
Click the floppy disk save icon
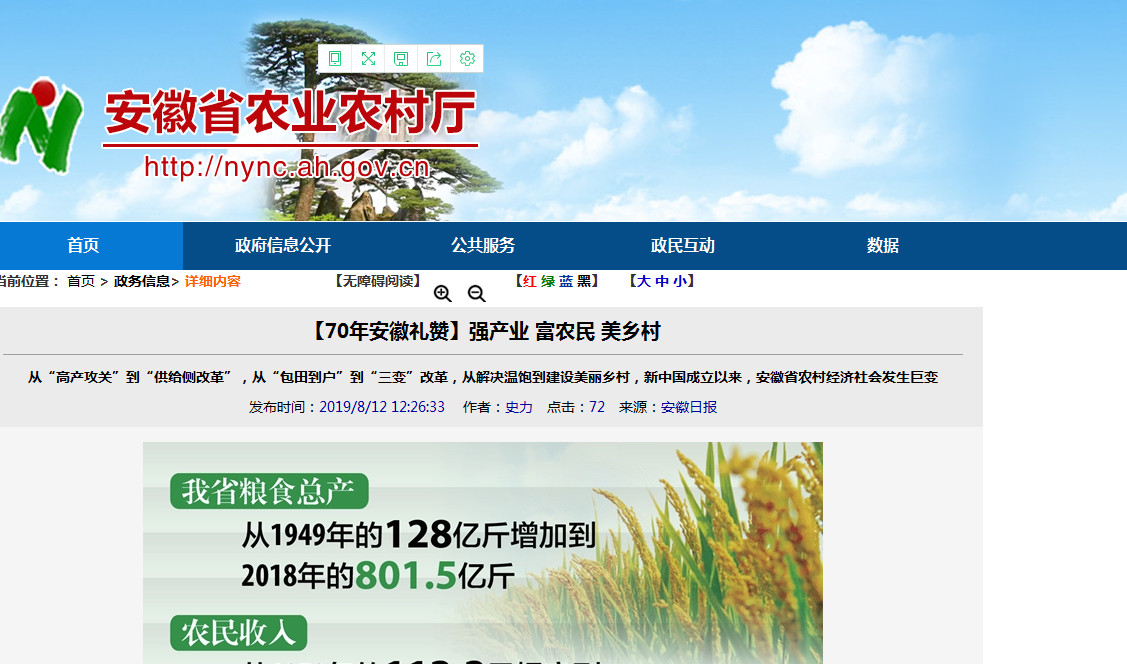[401, 59]
